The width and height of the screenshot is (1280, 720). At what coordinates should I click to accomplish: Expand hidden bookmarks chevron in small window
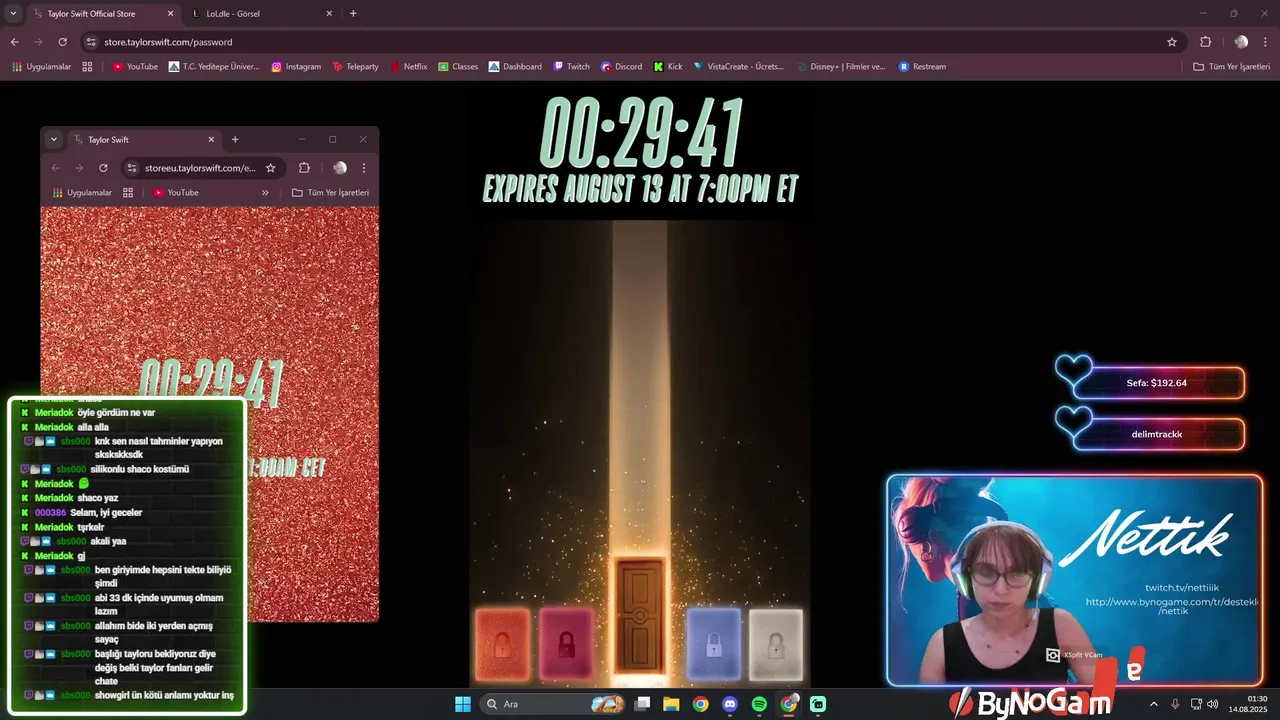pyautogui.click(x=265, y=193)
